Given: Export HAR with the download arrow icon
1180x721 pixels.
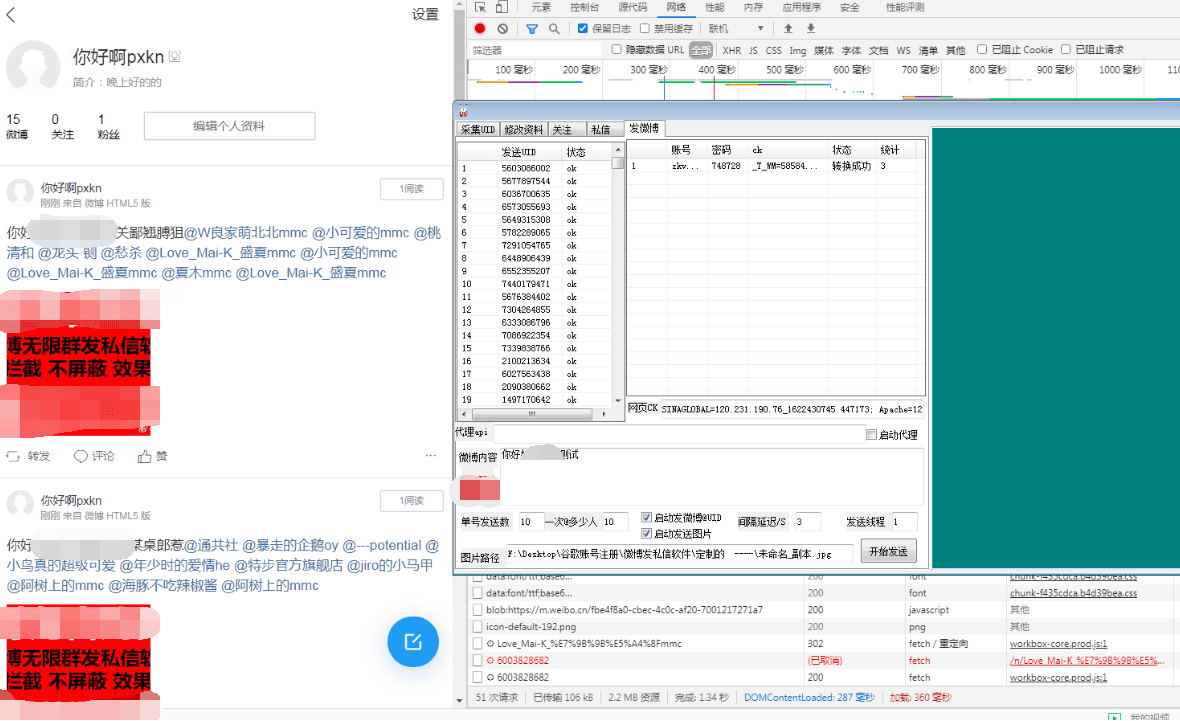Looking at the screenshot, I should click(x=810, y=29).
